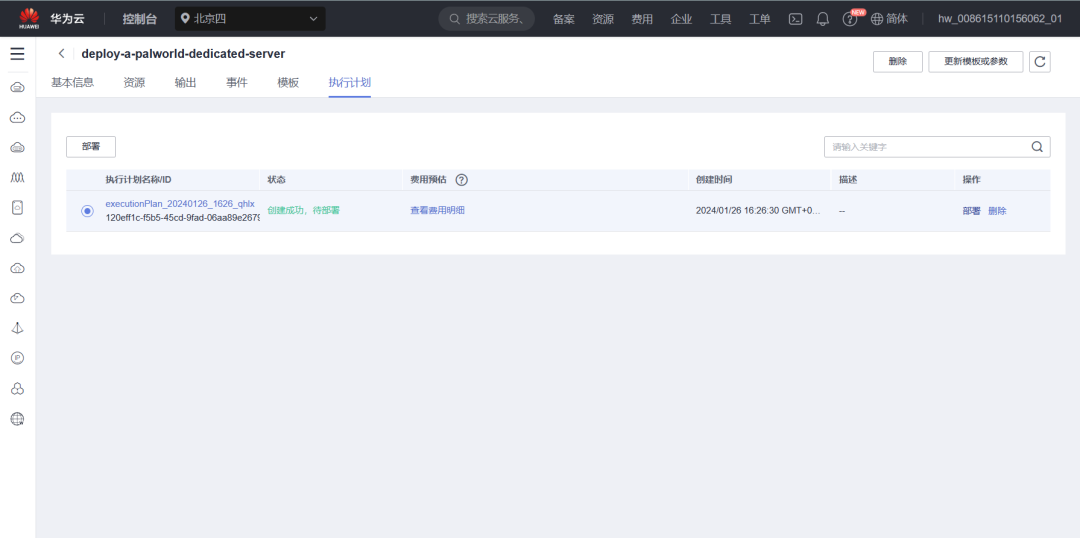Image resolution: width=1080 pixels, height=538 pixels.
Task: Open the circled IP sidebar icon
Action: (x=18, y=358)
